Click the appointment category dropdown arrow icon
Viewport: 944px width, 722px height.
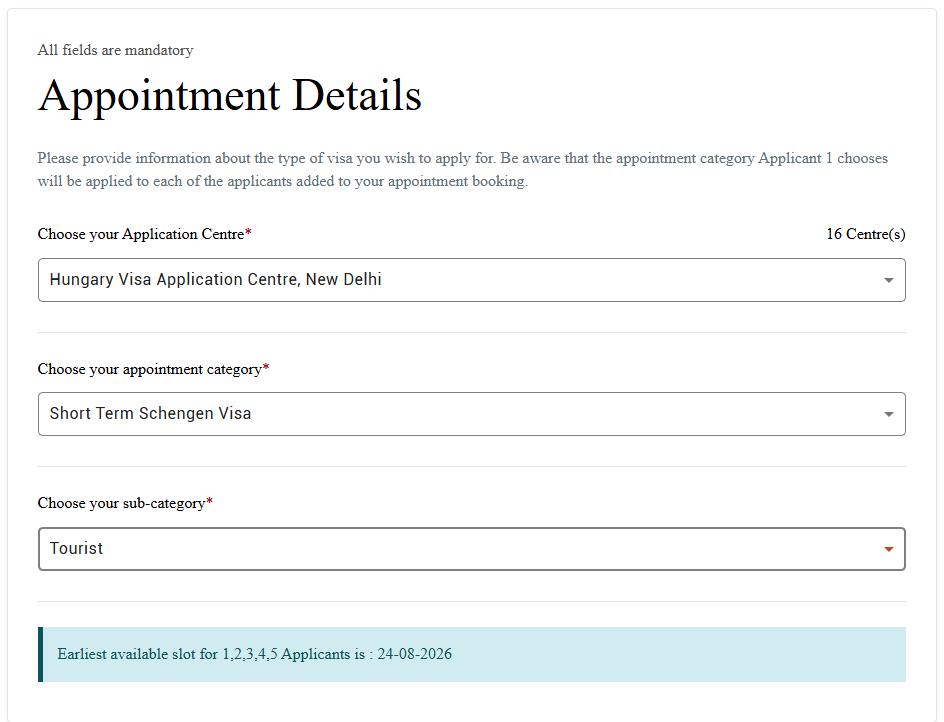[x=888, y=414]
